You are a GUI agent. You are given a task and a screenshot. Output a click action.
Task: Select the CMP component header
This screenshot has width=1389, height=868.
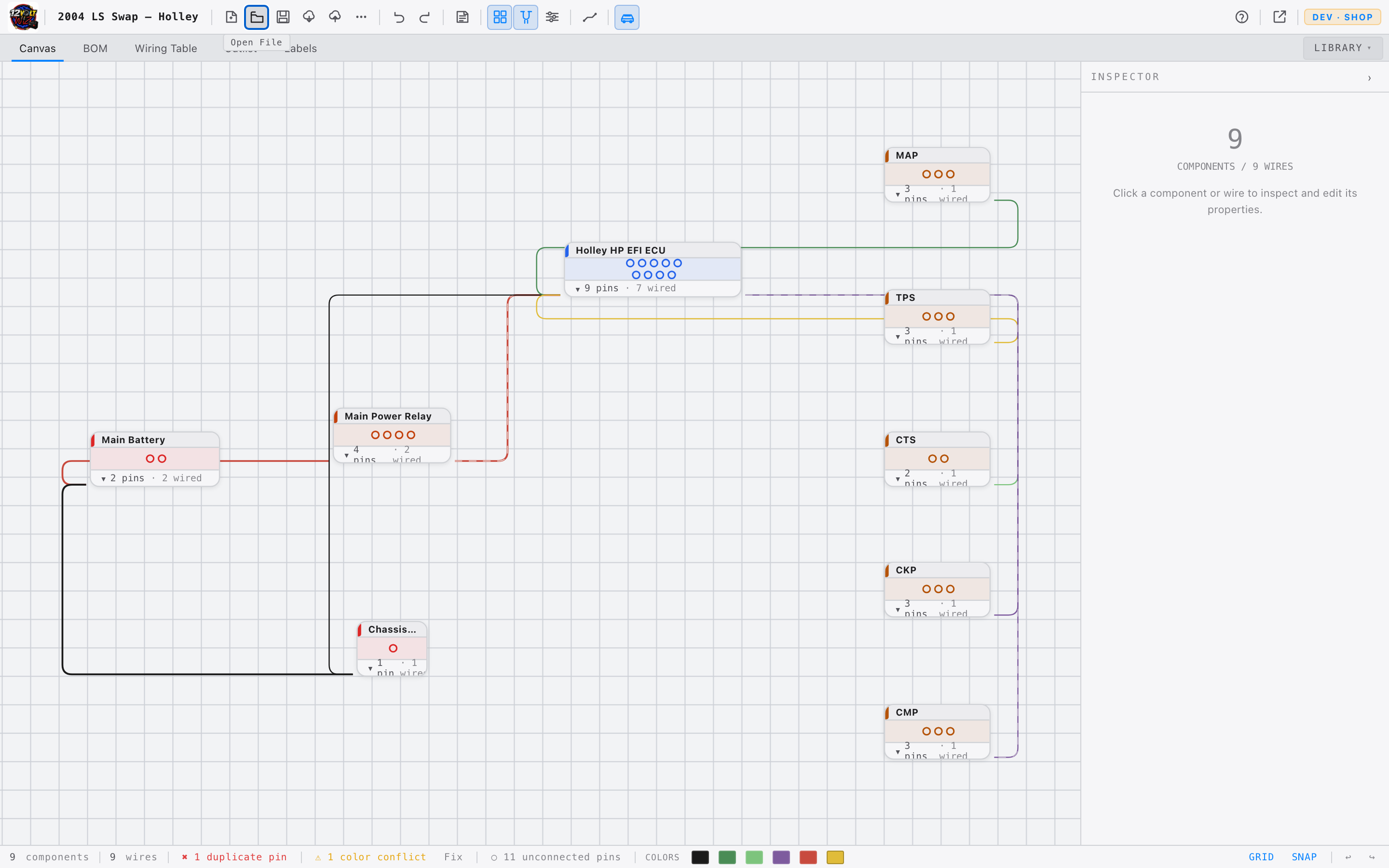(937, 712)
